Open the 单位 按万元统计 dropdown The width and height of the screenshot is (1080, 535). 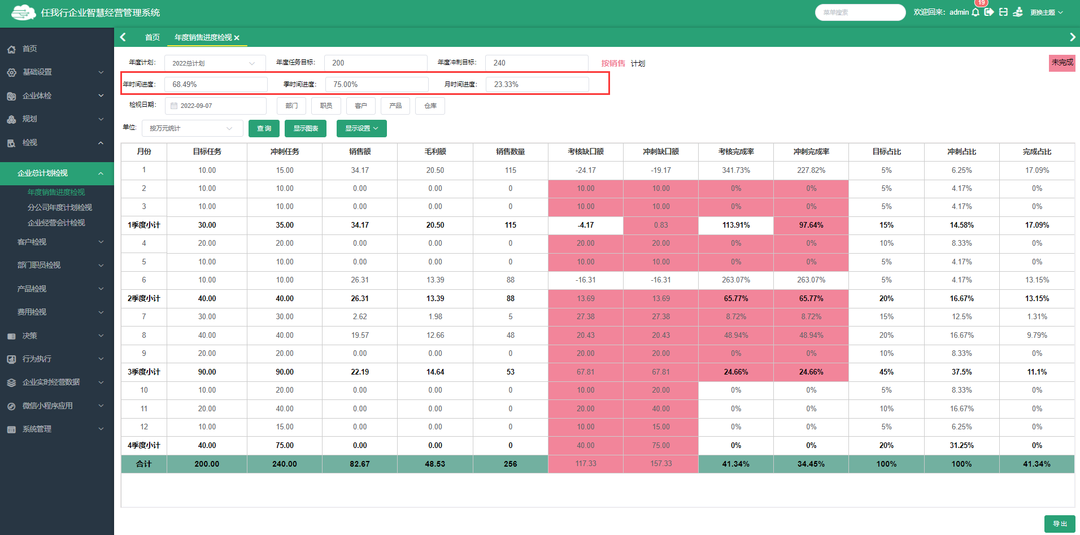point(192,128)
